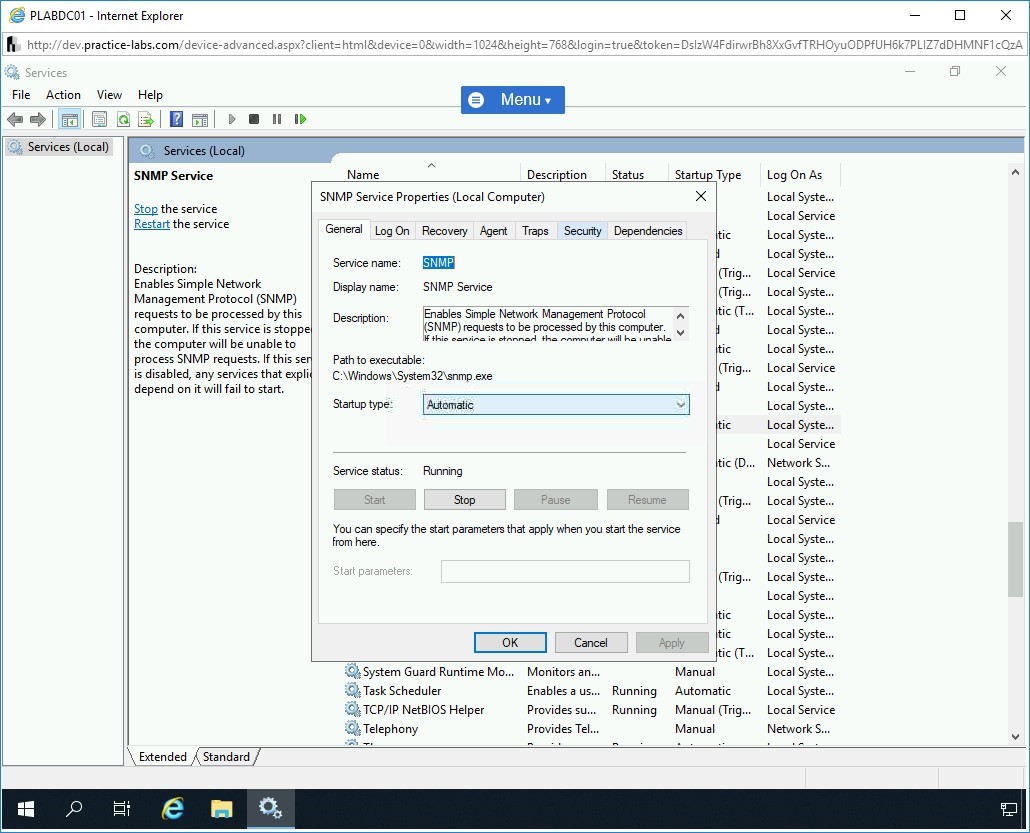Click the Export List toolbar icon

click(x=146, y=119)
